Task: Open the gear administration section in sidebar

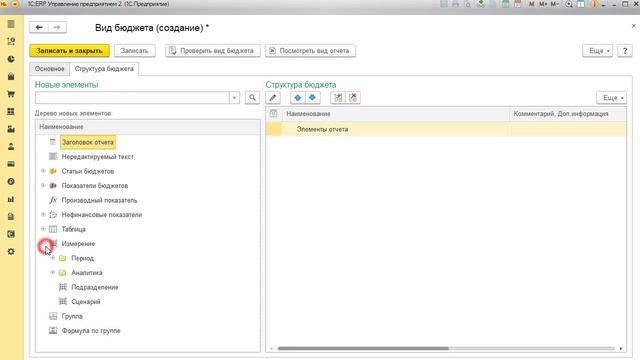Action: pyautogui.click(x=11, y=251)
